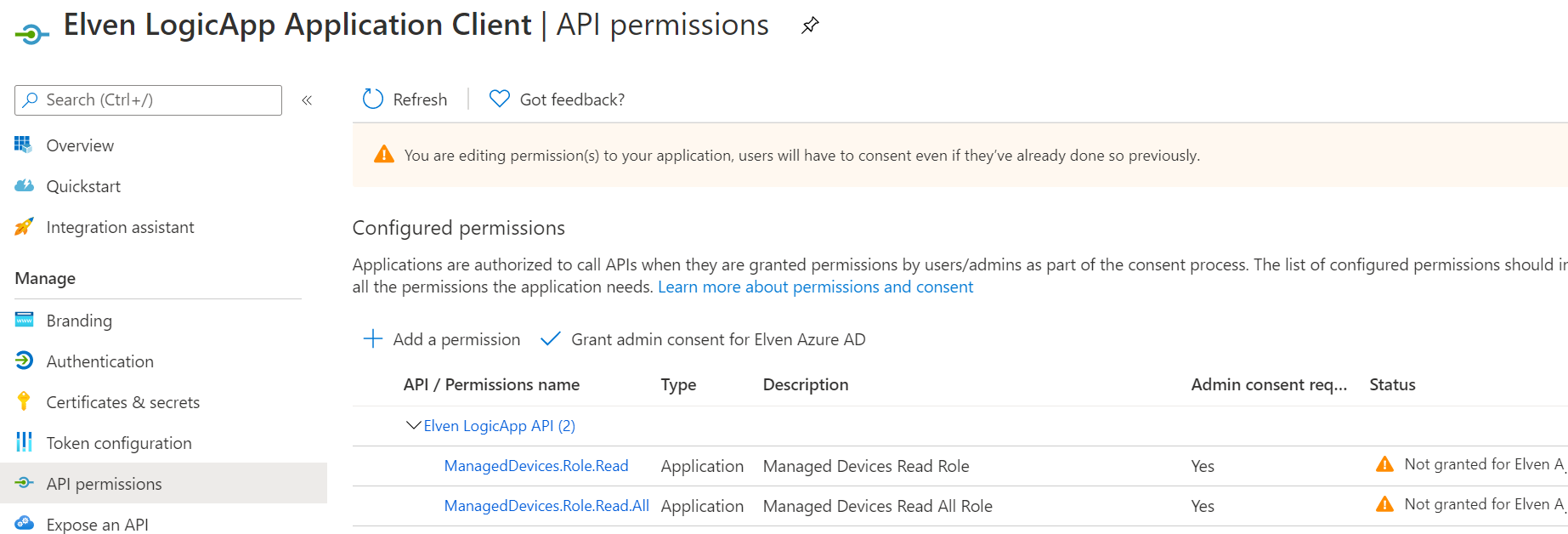Click the feedback heart icon
Screen dimensions: 1568x534
(x=500, y=99)
